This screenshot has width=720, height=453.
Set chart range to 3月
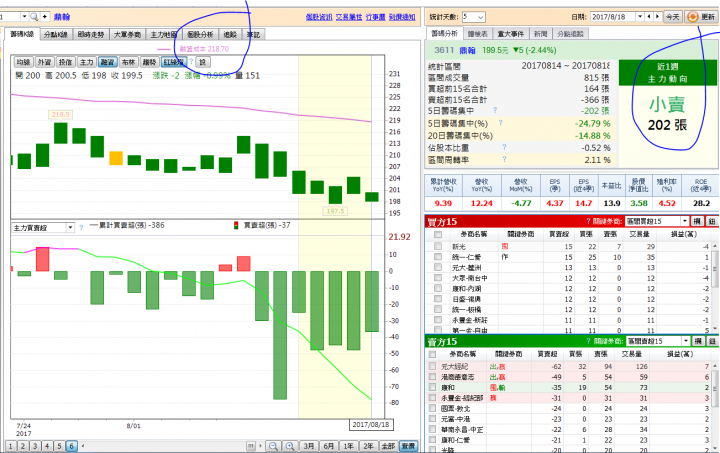click(x=309, y=446)
